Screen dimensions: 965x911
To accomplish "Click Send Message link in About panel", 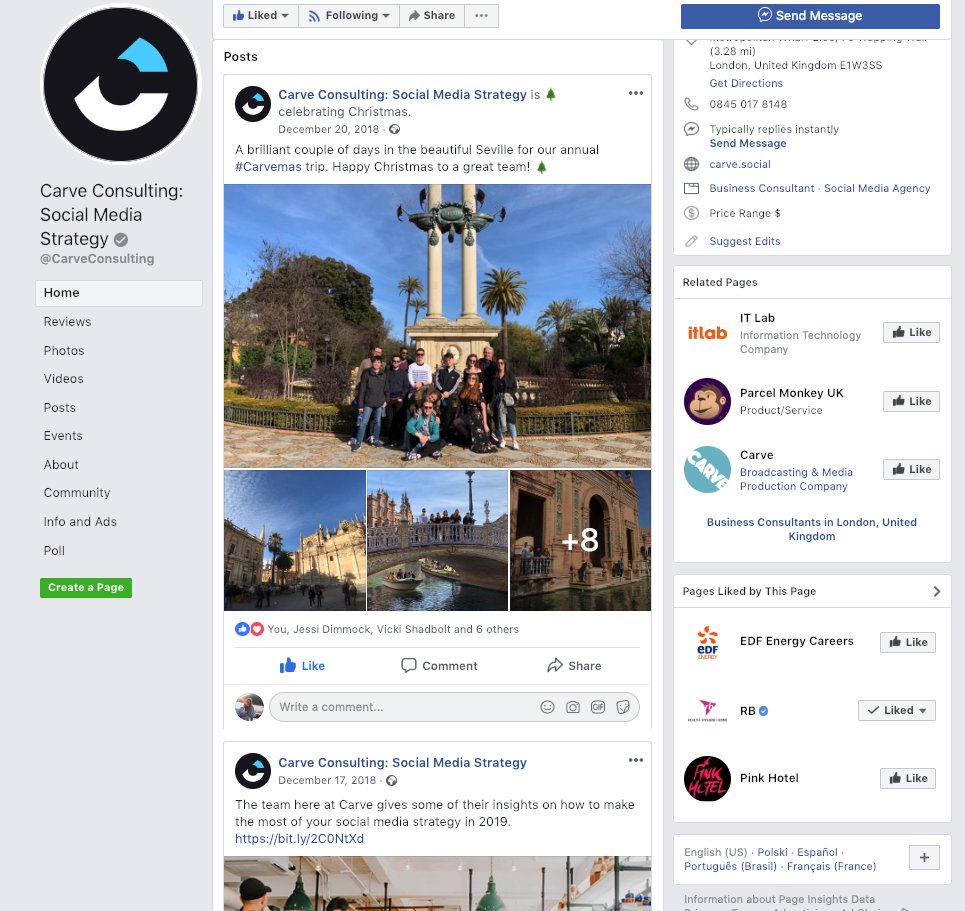I will 748,143.
